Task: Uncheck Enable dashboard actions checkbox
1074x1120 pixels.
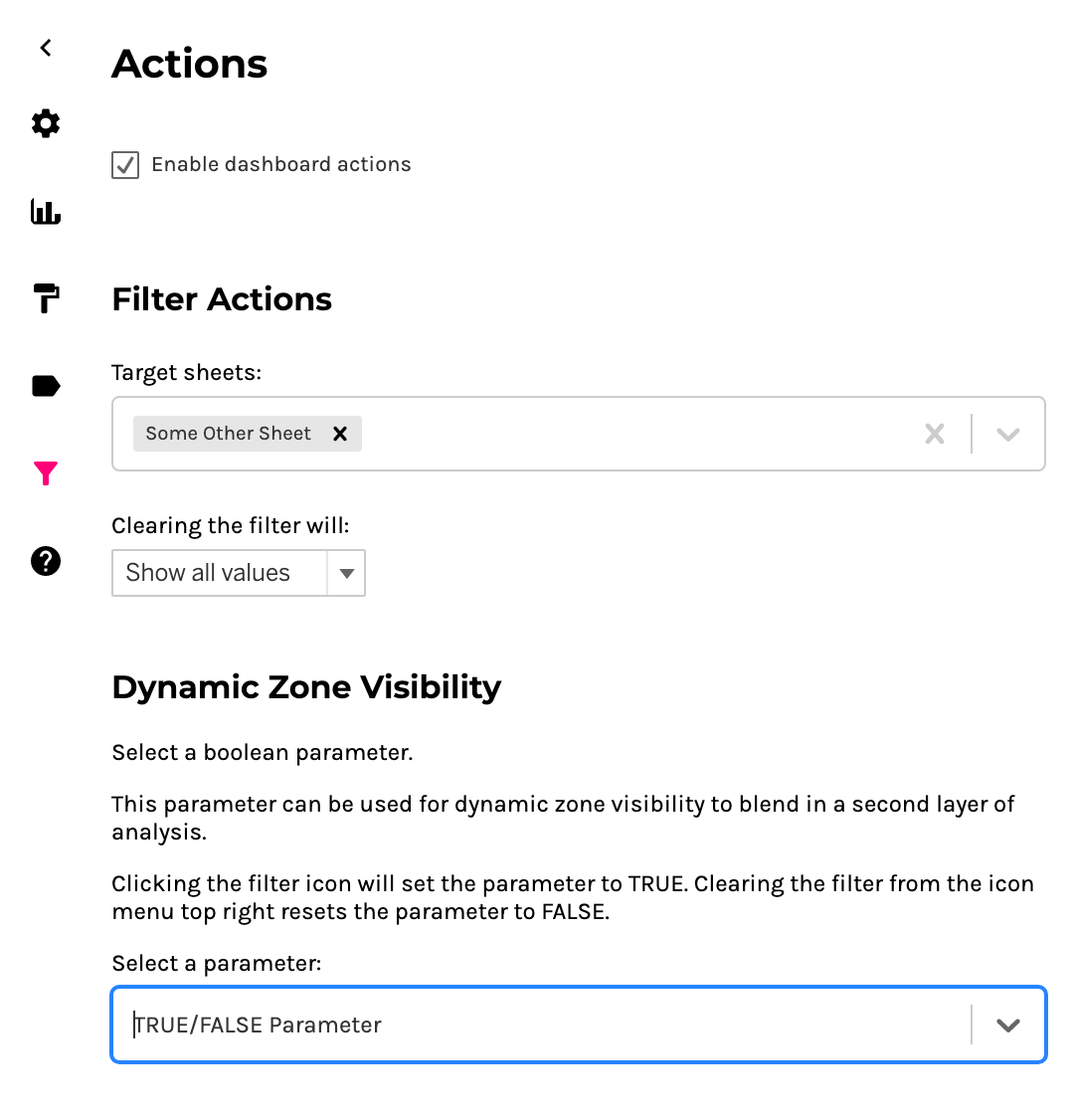Action: 125,165
